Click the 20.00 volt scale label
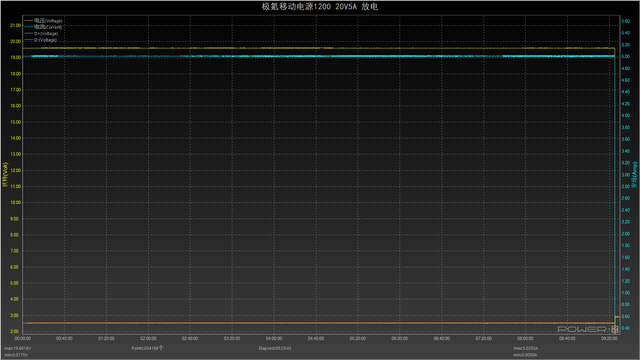The height and width of the screenshot is (360, 640). coord(16,41)
